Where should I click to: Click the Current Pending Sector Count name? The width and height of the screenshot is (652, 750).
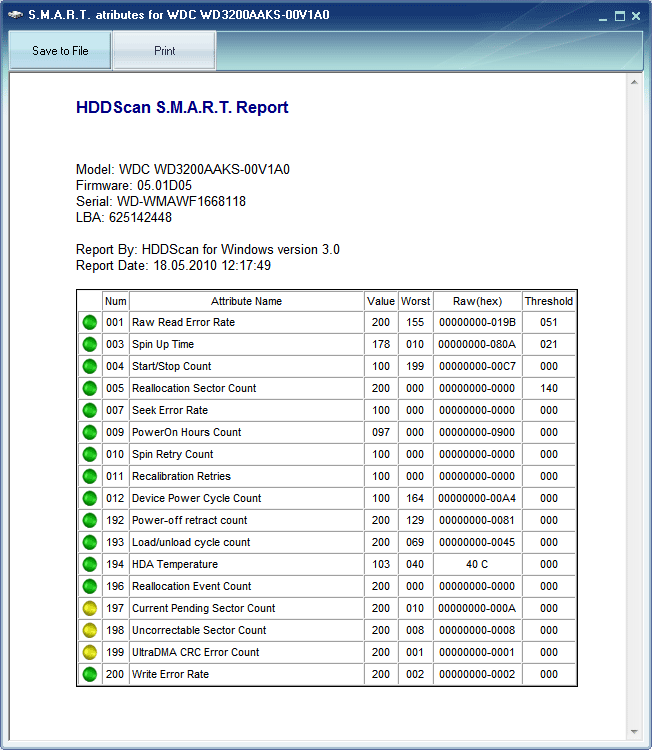(204, 608)
